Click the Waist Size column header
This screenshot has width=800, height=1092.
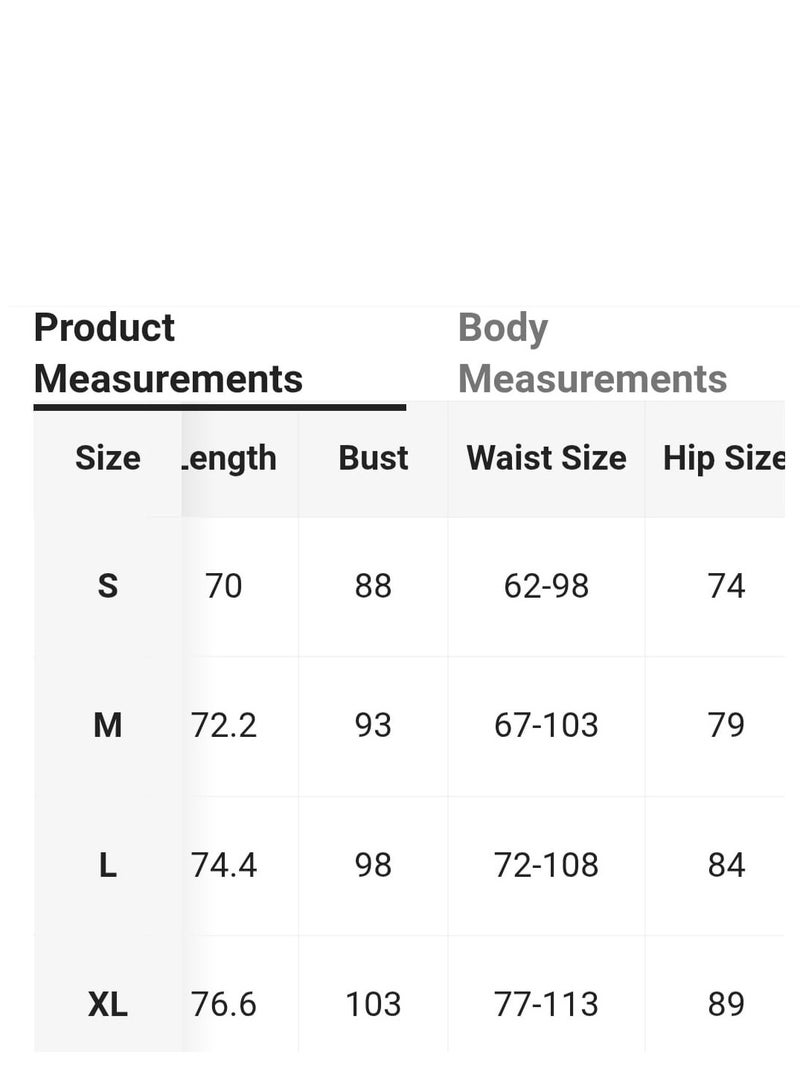547,458
